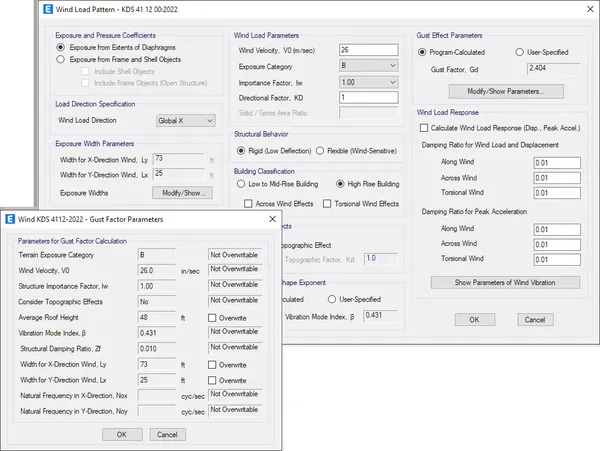Click Show Parameters of Wind Vibration button
Viewport: 600px width, 451px height.
pos(505,283)
